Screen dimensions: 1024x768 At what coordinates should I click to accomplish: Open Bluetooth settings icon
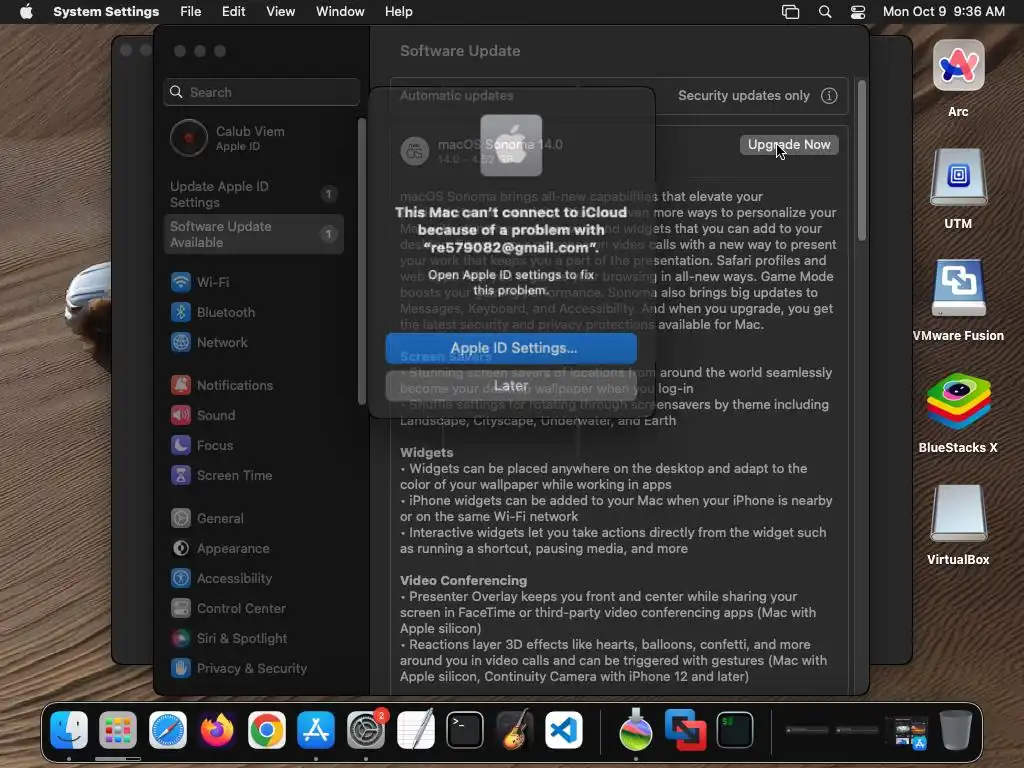coord(181,312)
